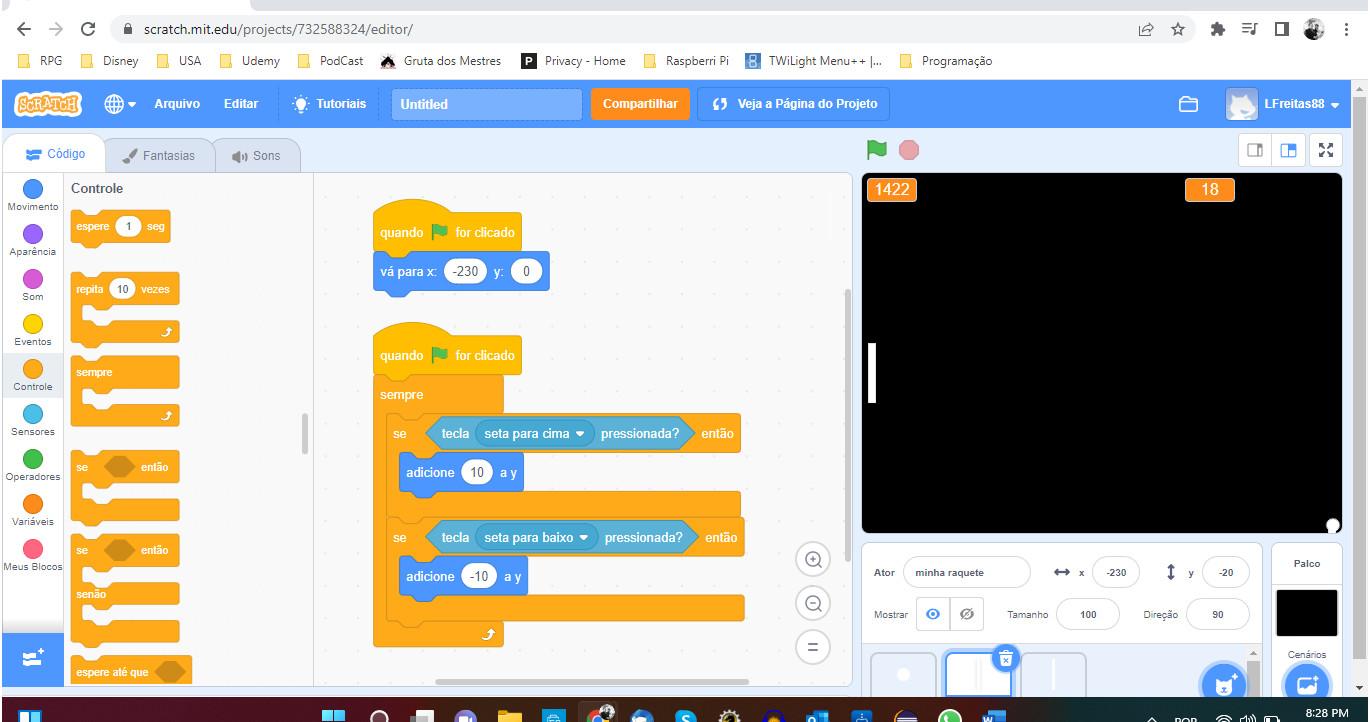
Task: Open the Movimento blocks category
Action: click(x=33, y=195)
